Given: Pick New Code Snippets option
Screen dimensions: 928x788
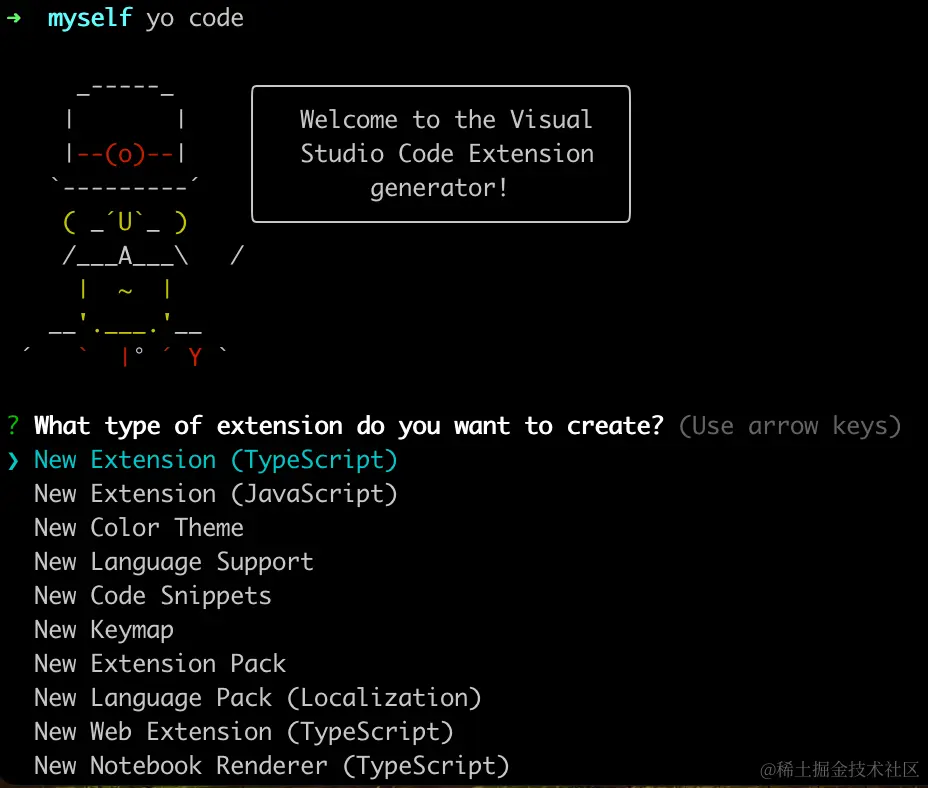Looking at the screenshot, I should click(x=153, y=596).
